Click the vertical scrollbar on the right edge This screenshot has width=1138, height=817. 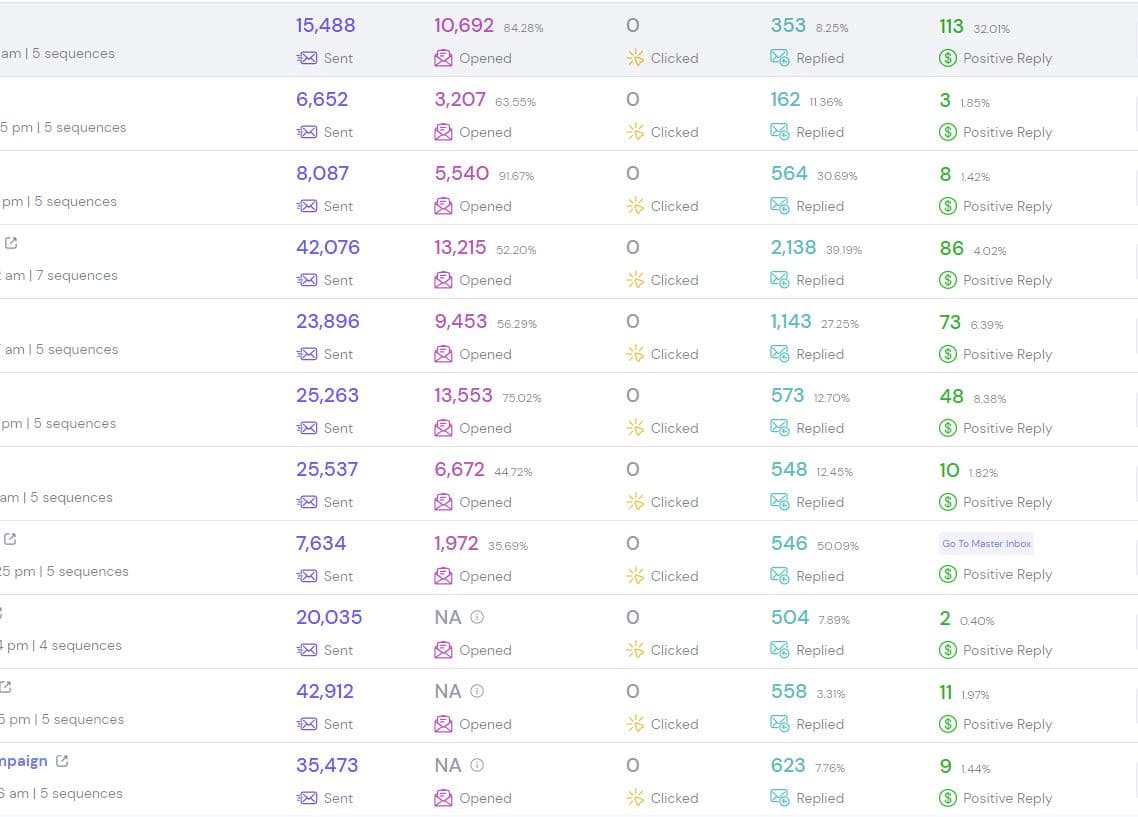1133,400
